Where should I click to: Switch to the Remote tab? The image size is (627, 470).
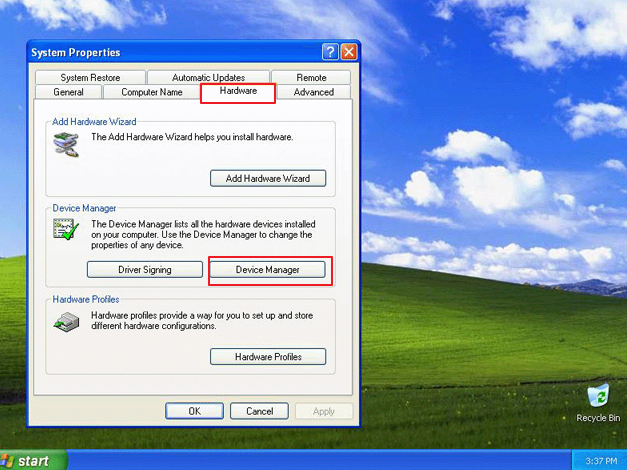point(311,78)
